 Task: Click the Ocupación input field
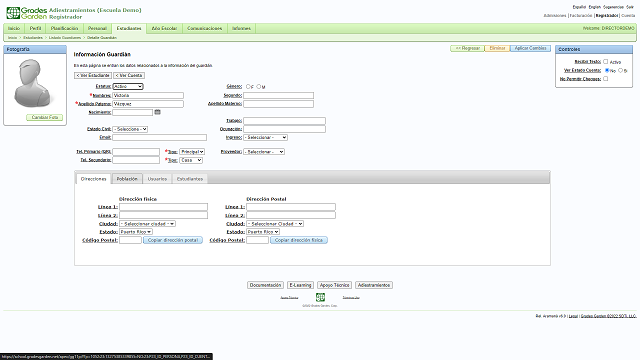tap(284, 129)
